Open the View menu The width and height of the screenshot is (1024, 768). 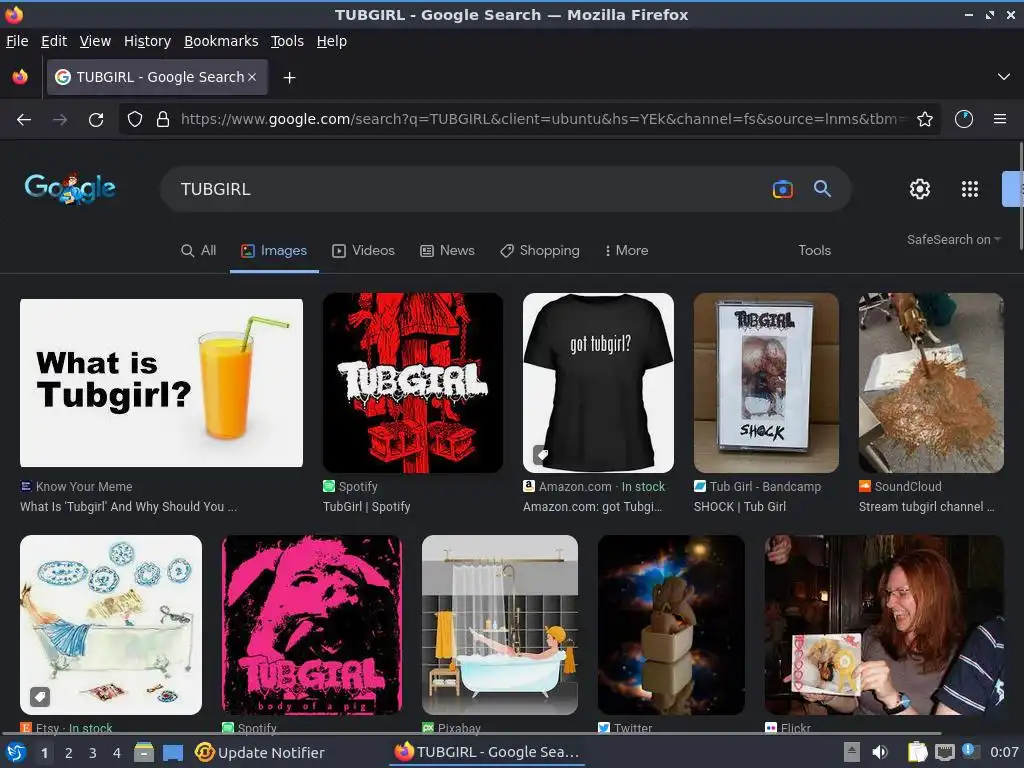(x=95, y=41)
